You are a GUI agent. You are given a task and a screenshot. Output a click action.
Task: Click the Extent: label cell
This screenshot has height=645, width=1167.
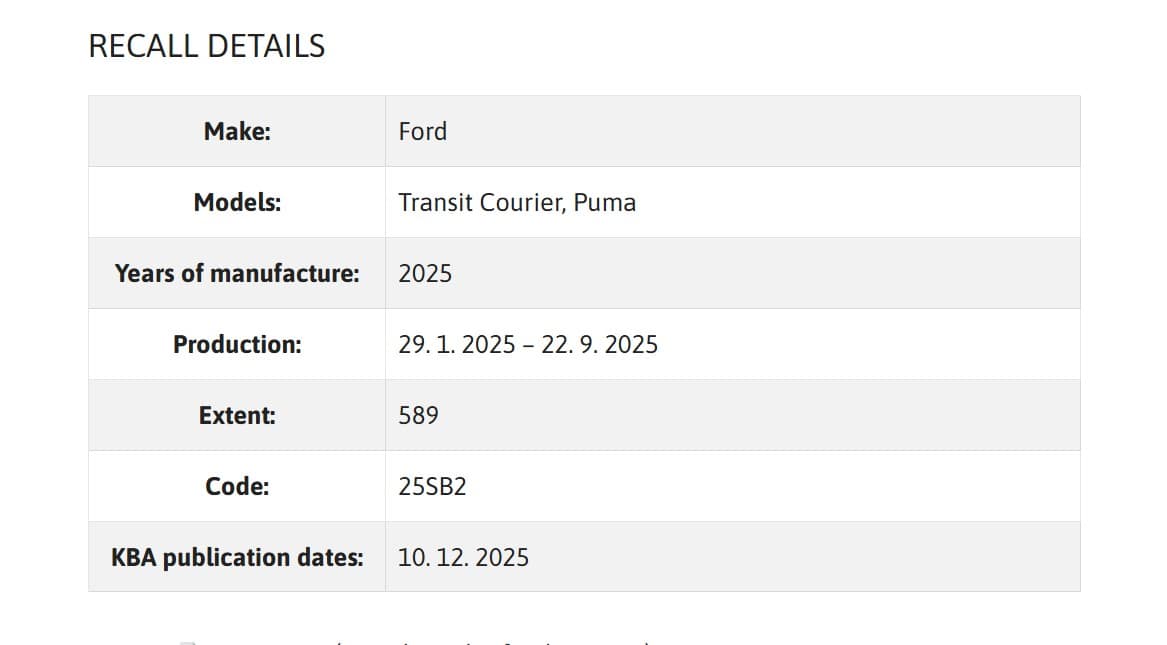[x=237, y=415]
